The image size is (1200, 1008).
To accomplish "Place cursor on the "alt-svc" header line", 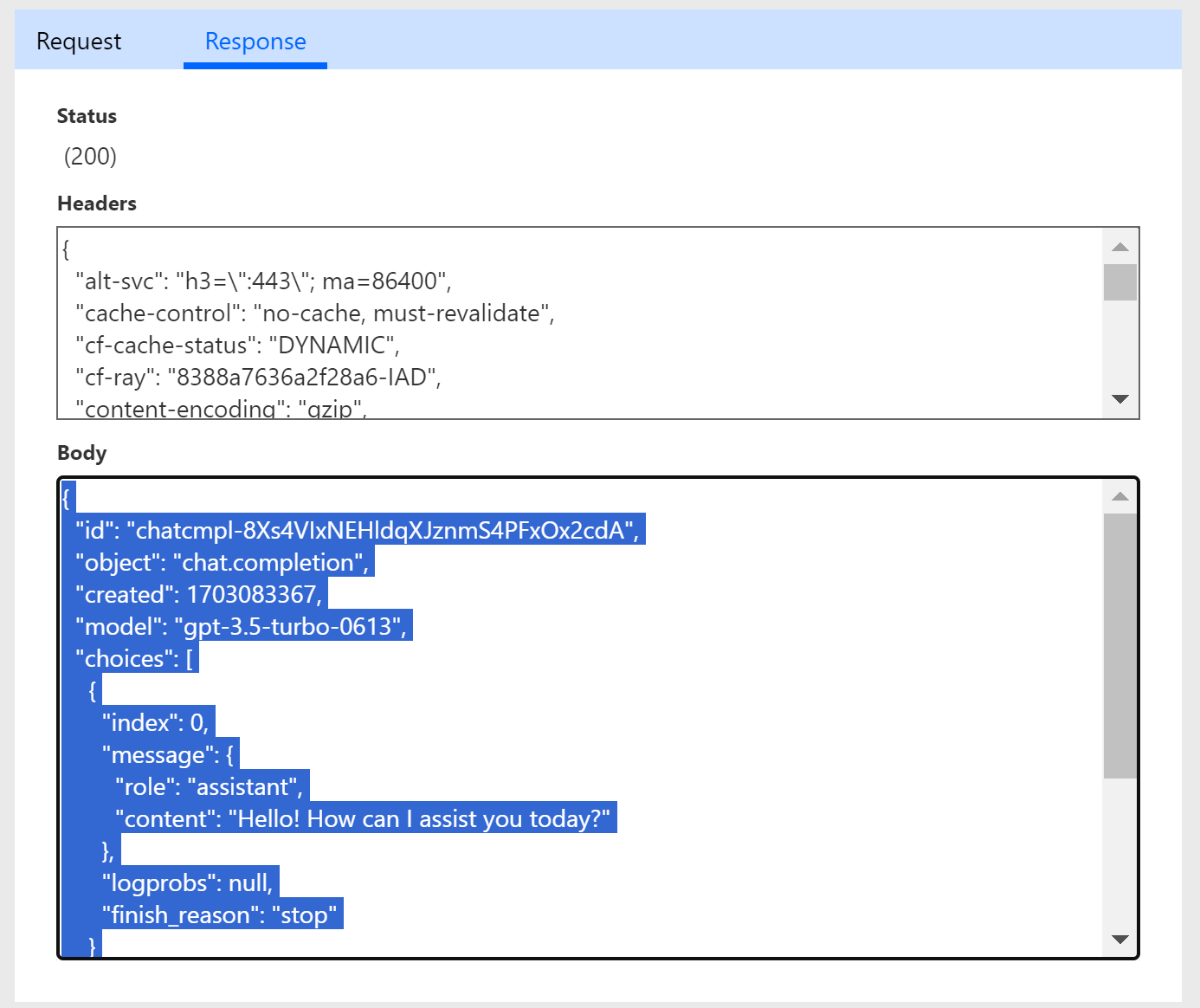I will click(263, 281).
